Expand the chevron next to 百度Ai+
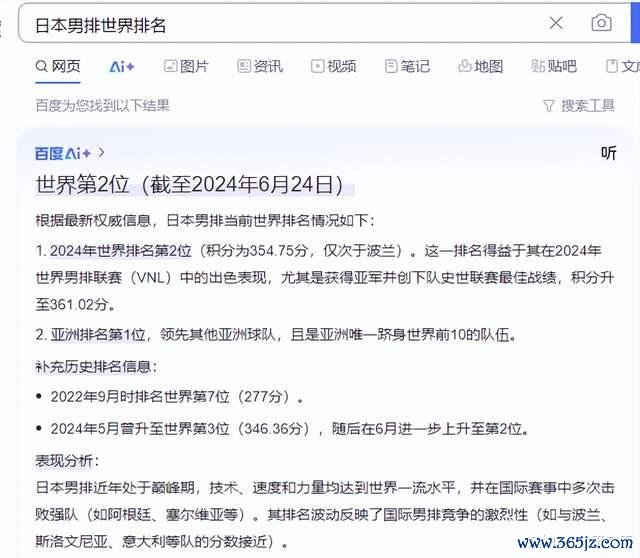This screenshot has width=640, height=558. click(x=101, y=153)
